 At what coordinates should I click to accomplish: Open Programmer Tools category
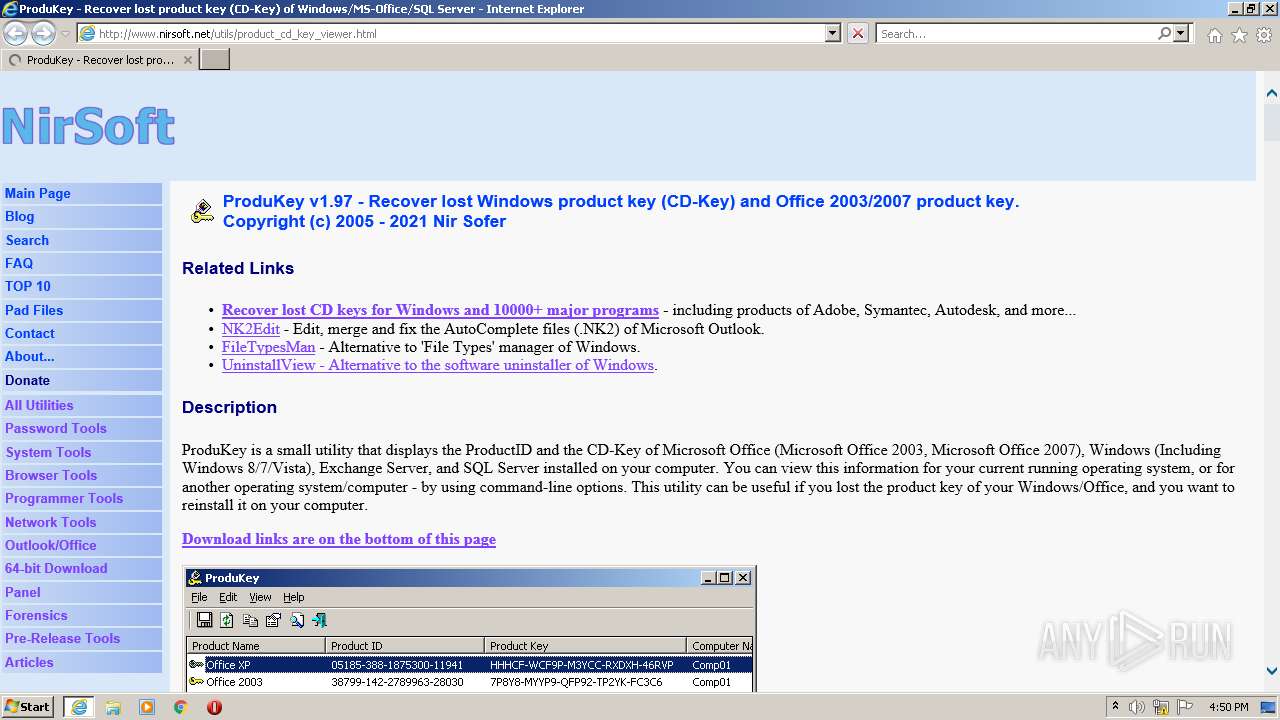(81, 498)
